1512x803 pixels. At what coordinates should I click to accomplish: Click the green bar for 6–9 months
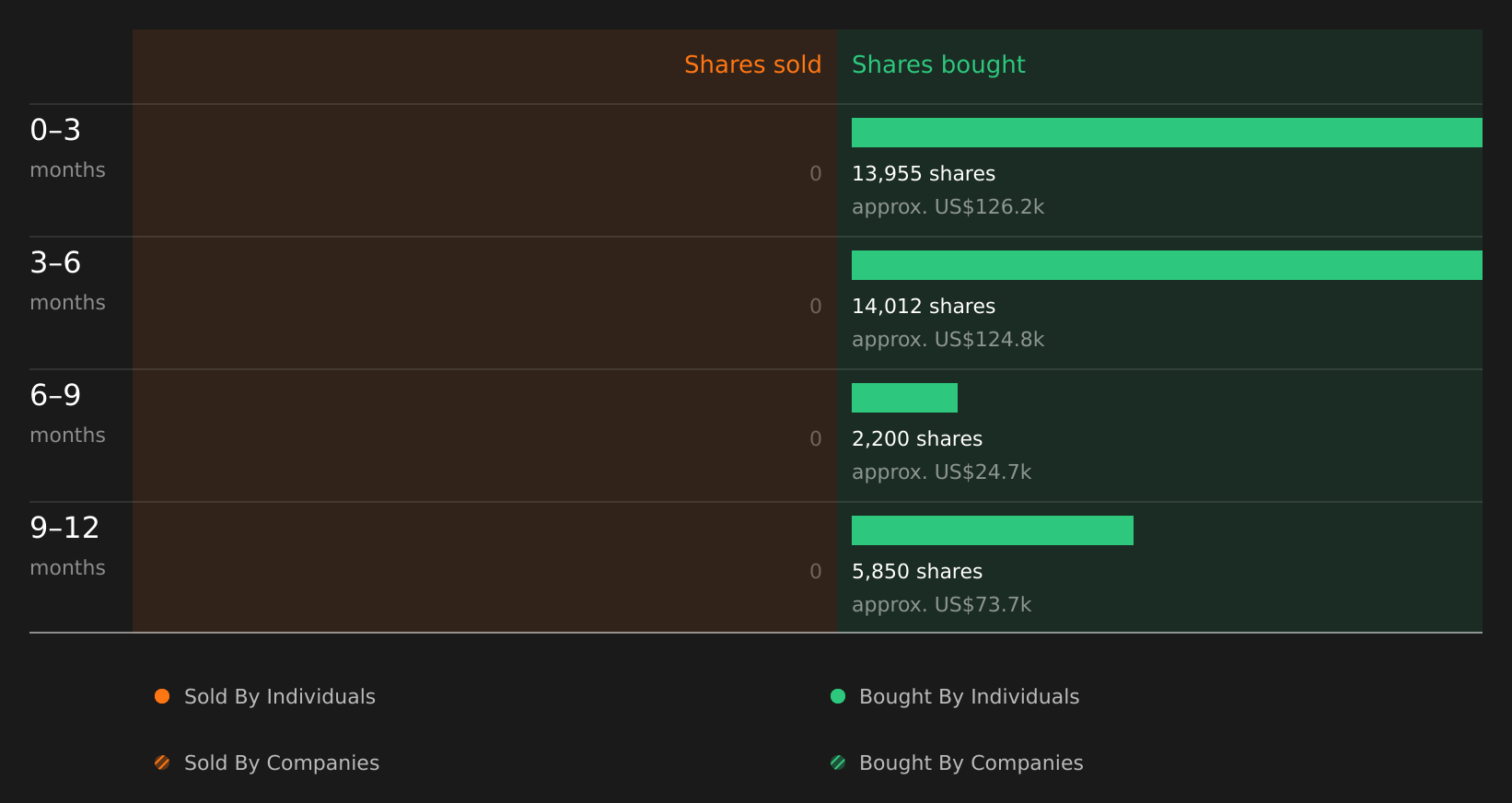click(904, 398)
